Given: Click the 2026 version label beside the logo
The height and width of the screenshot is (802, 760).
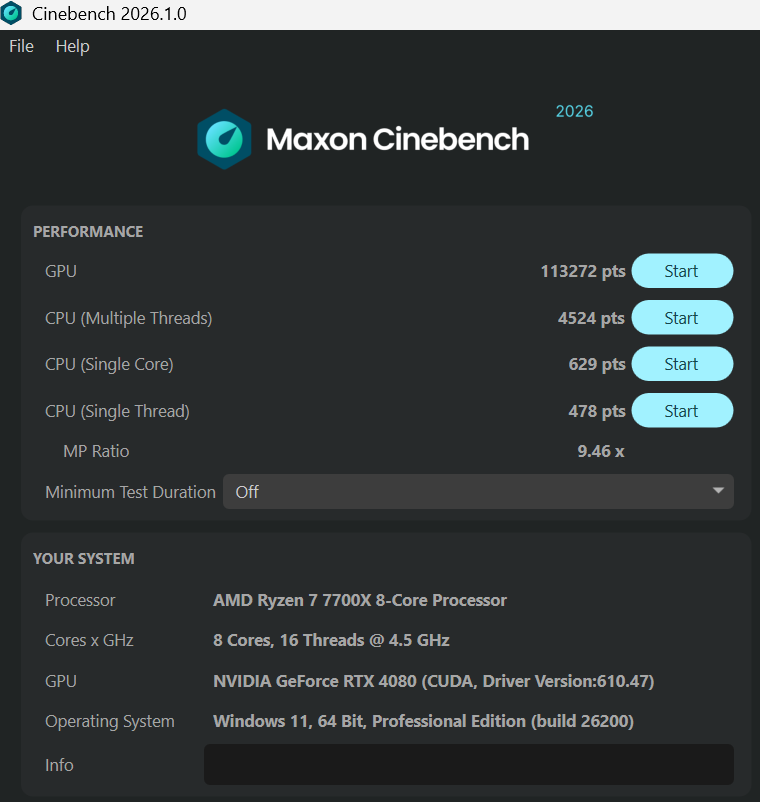Looking at the screenshot, I should tap(574, 112).
